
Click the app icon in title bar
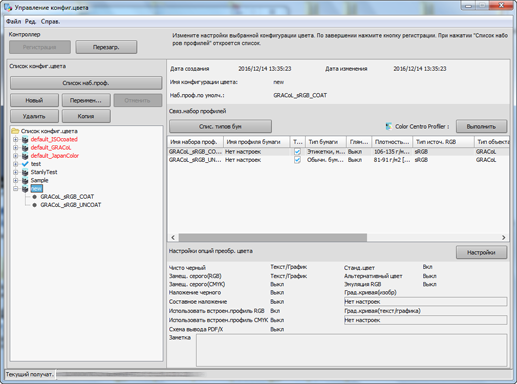(x=7, y=7)
